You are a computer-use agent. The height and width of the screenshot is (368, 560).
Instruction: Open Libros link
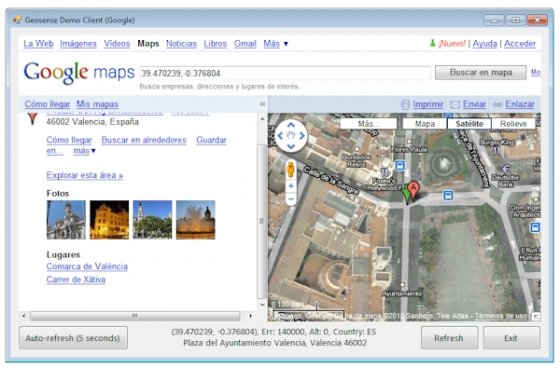[215, 44]
